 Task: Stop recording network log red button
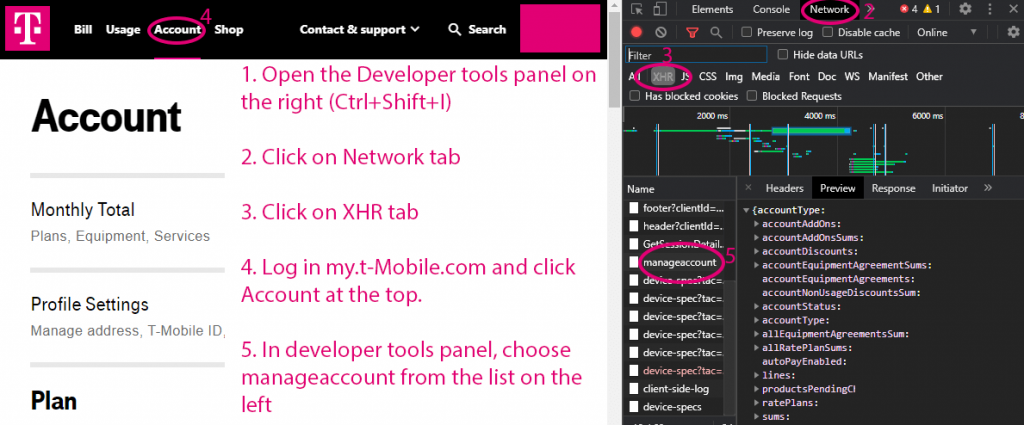pyautogui.click(x=637, y=32)
